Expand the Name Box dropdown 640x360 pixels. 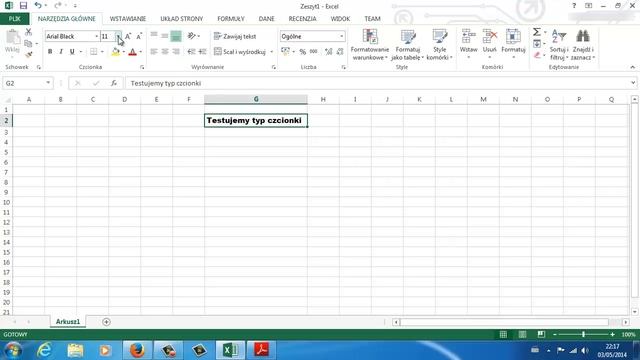48,83
